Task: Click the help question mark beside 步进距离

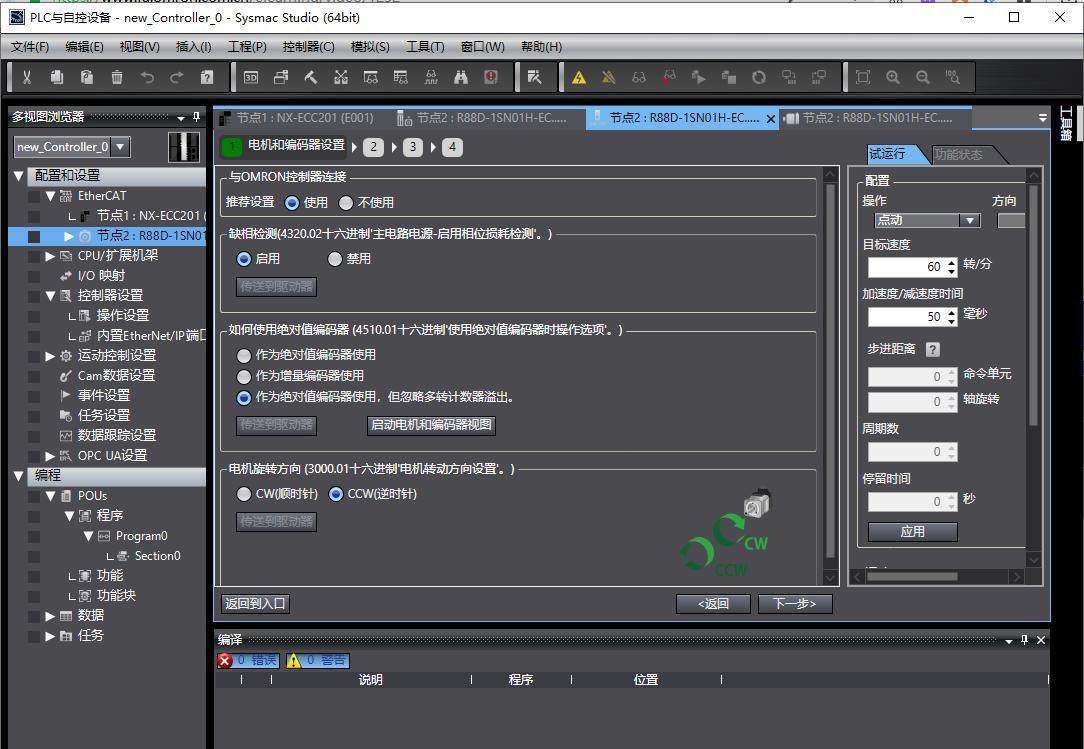Action: (933, 349)
